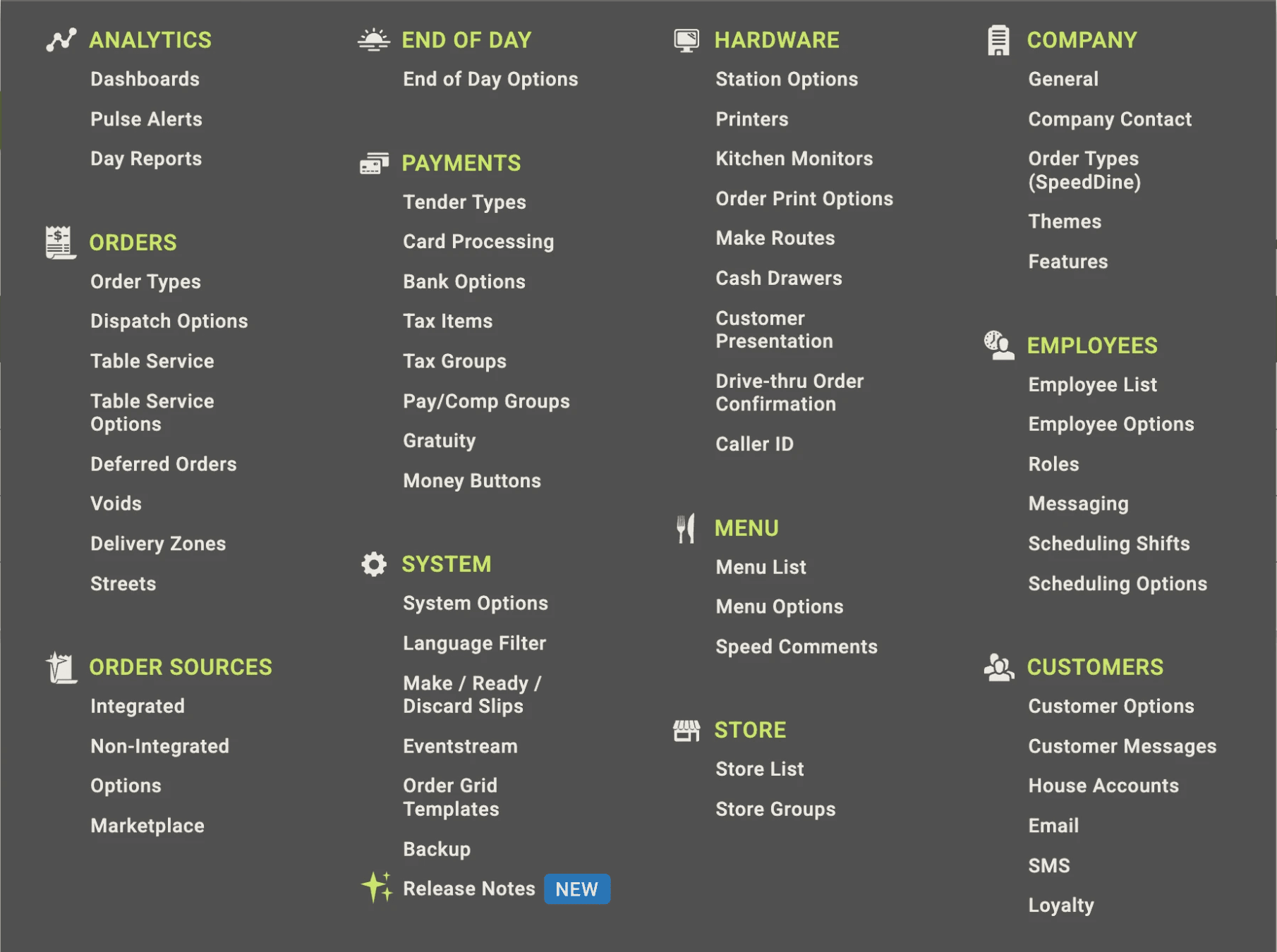1277x952 pixels.
Task: Go to Card Processing
Action: click(478, 242)
